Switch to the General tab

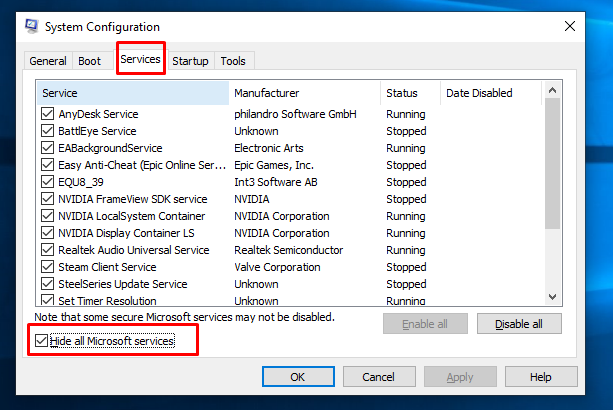[x=48, y=61]
